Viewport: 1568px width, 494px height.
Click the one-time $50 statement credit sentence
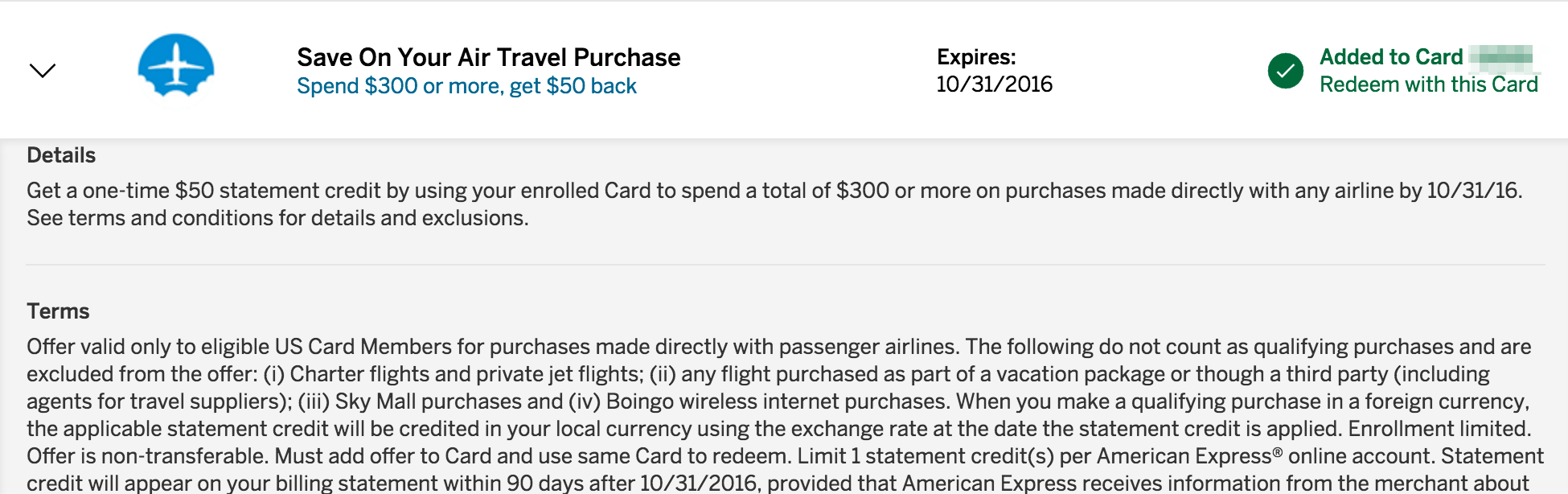[x=774, y=191]
